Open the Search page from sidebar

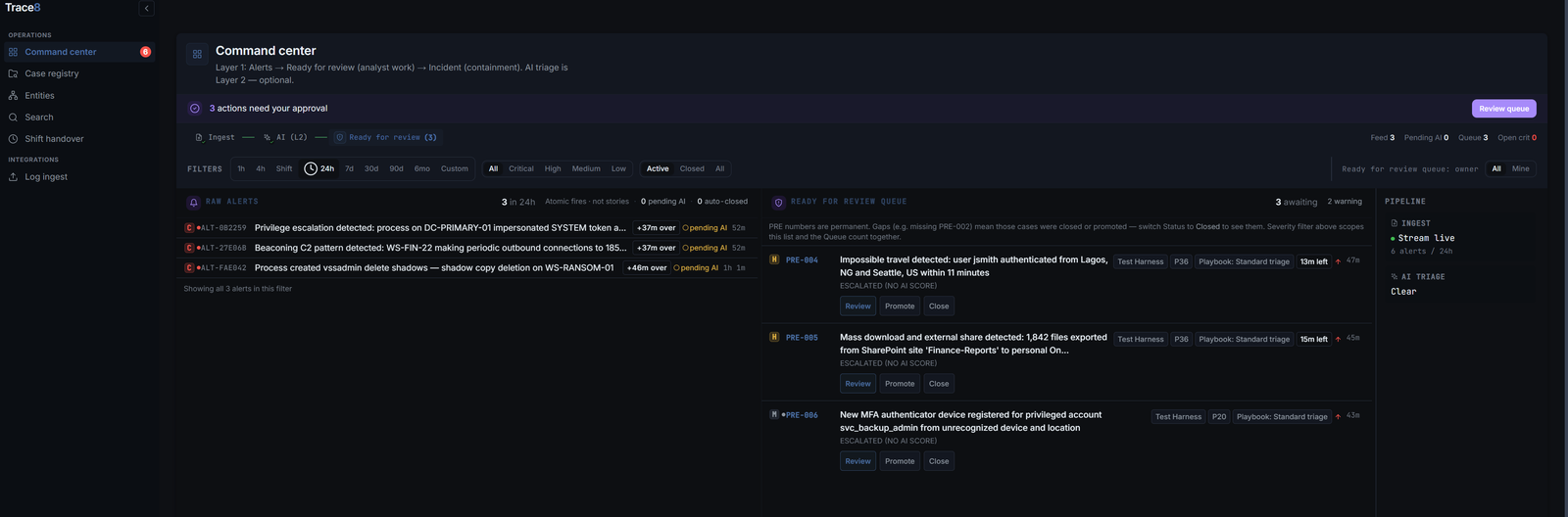(78, 117)
